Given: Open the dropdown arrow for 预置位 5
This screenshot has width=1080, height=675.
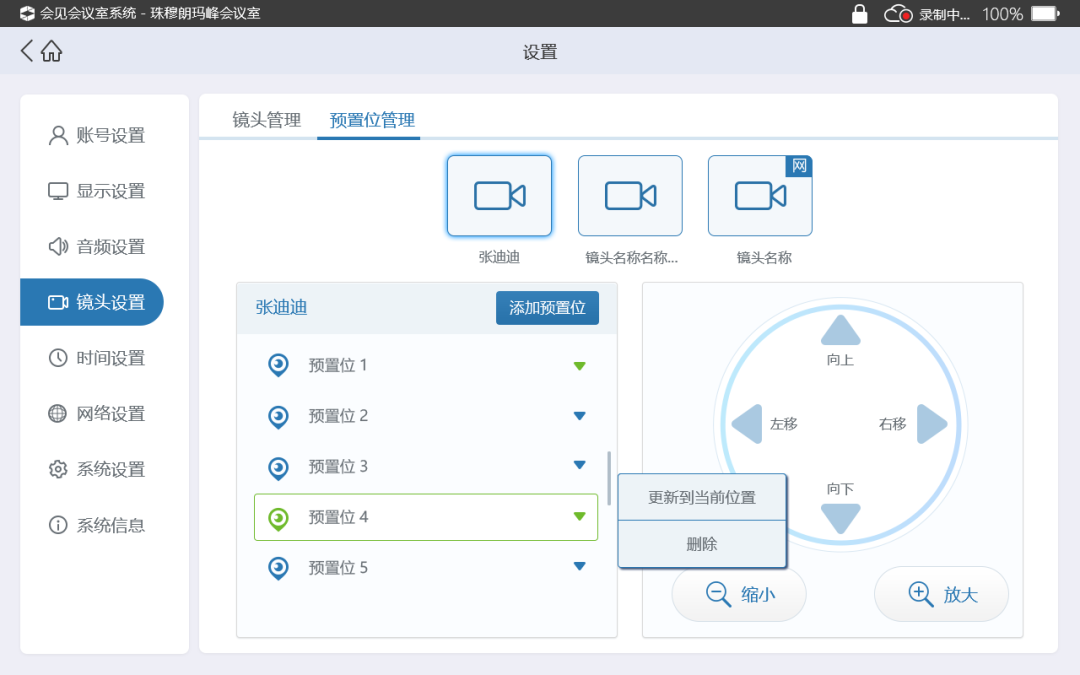Looking at the screenshot, I should [x=579, y=567].
